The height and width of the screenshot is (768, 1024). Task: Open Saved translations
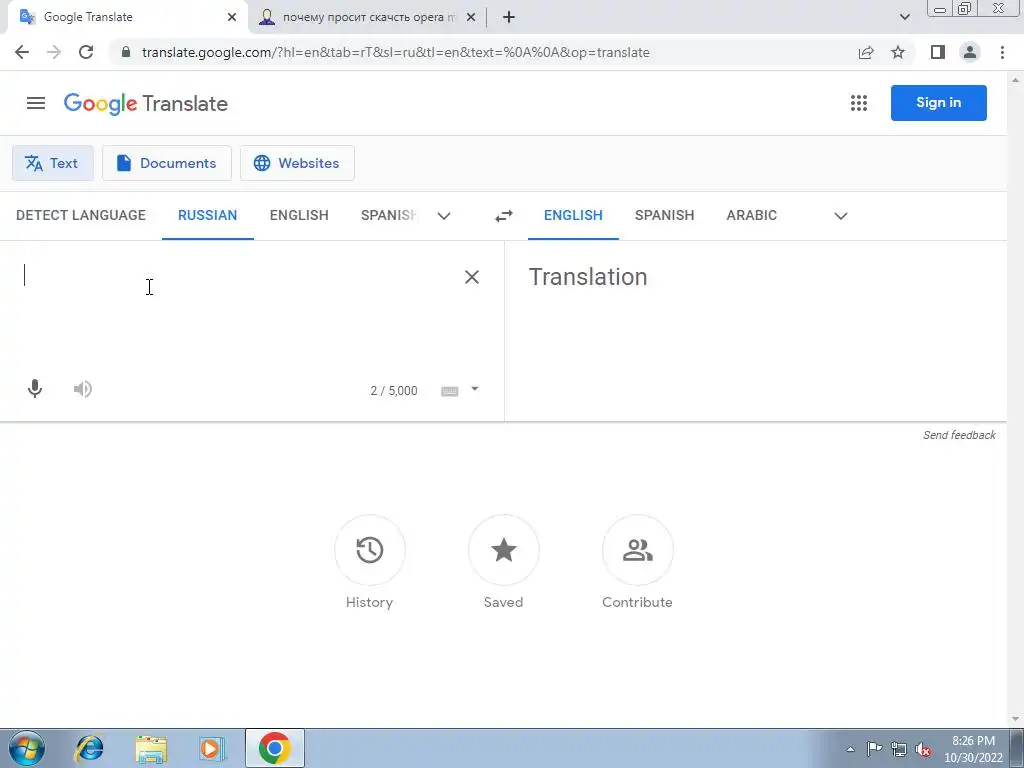[504, 563]
